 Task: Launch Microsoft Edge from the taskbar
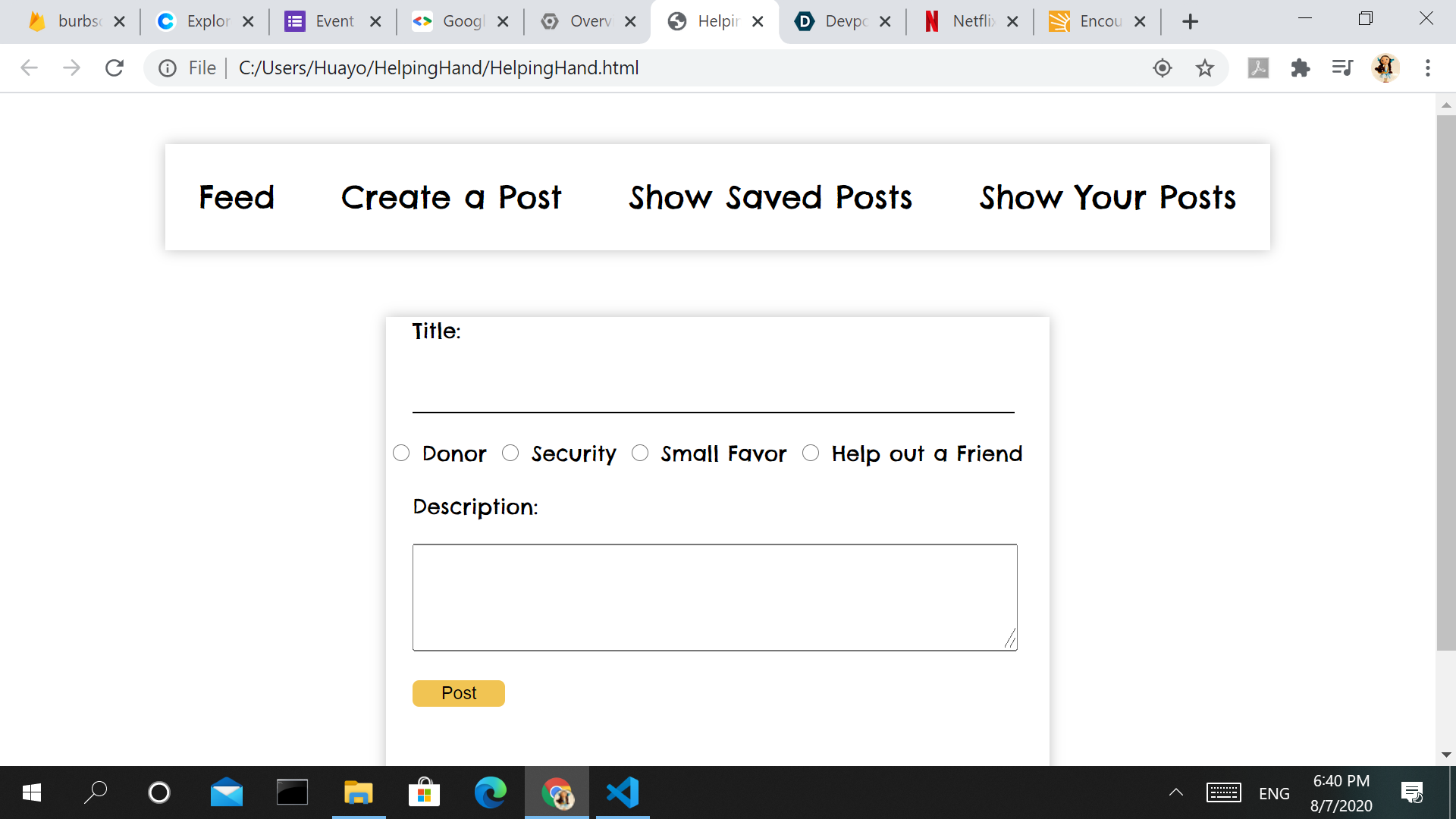490,793
